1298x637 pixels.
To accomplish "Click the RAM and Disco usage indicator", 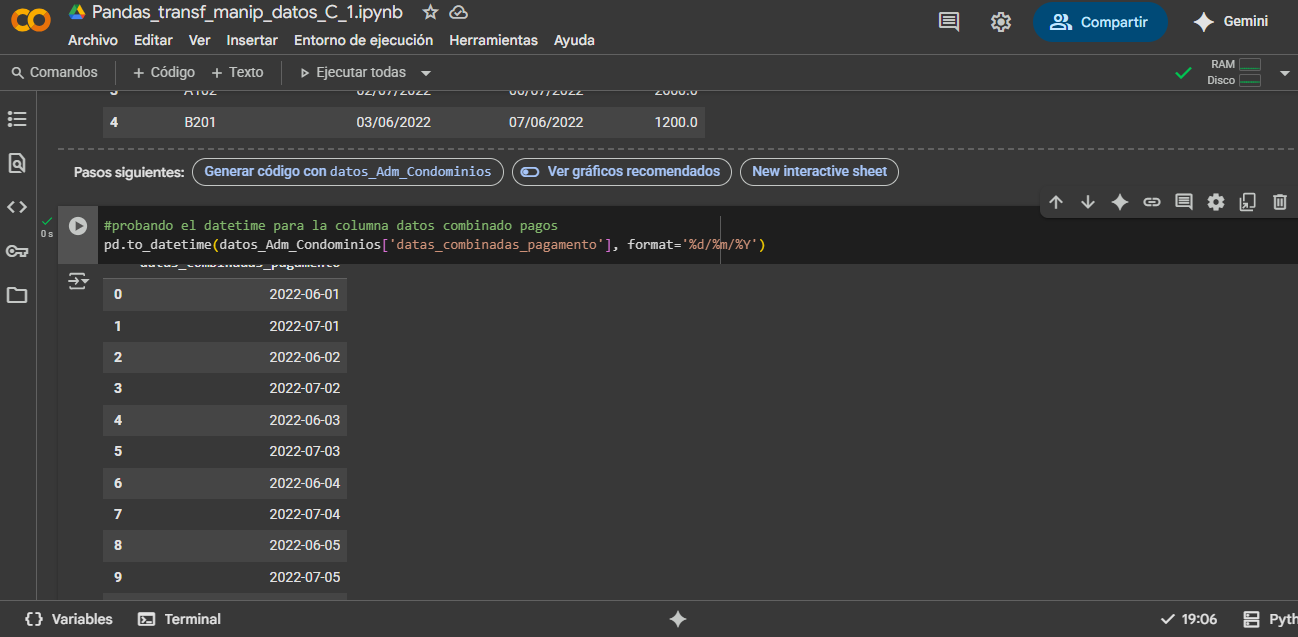I will pos(1234,72).
